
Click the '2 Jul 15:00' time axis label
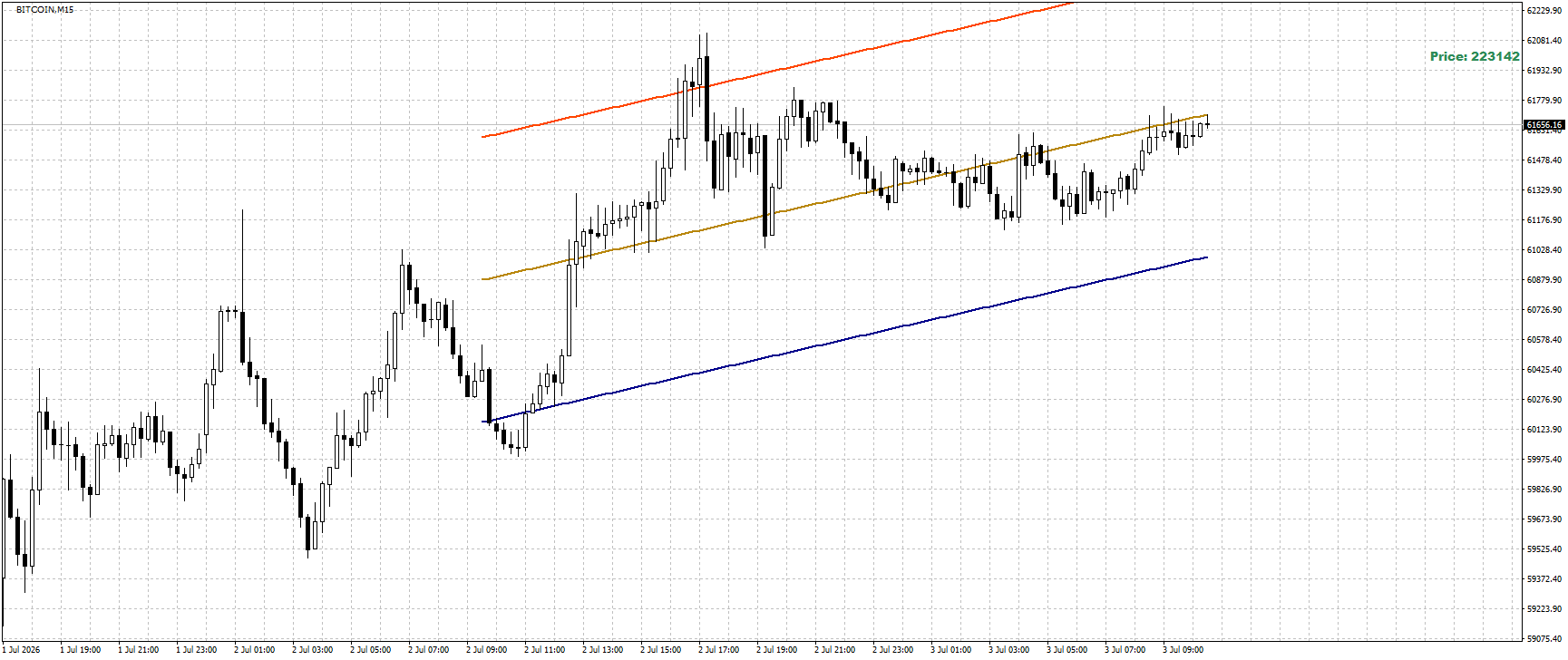point(660,650)
